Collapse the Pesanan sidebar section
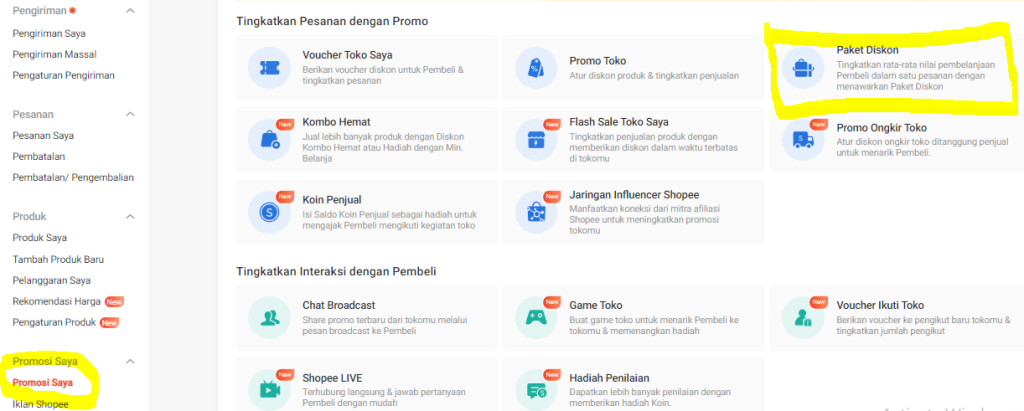 130,114
